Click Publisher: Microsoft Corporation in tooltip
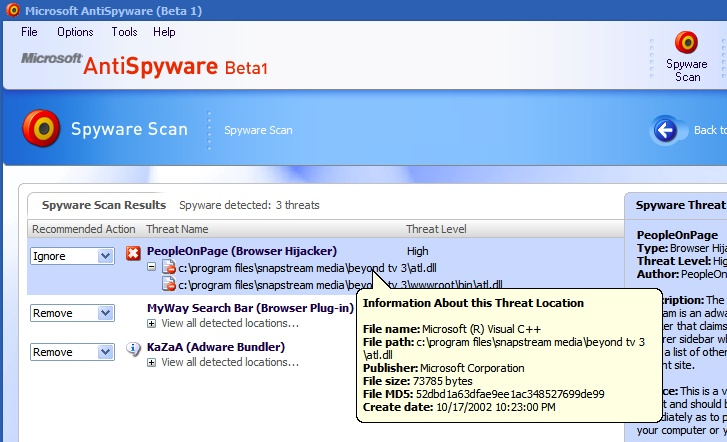727x442 pixels. click(444, 368)
